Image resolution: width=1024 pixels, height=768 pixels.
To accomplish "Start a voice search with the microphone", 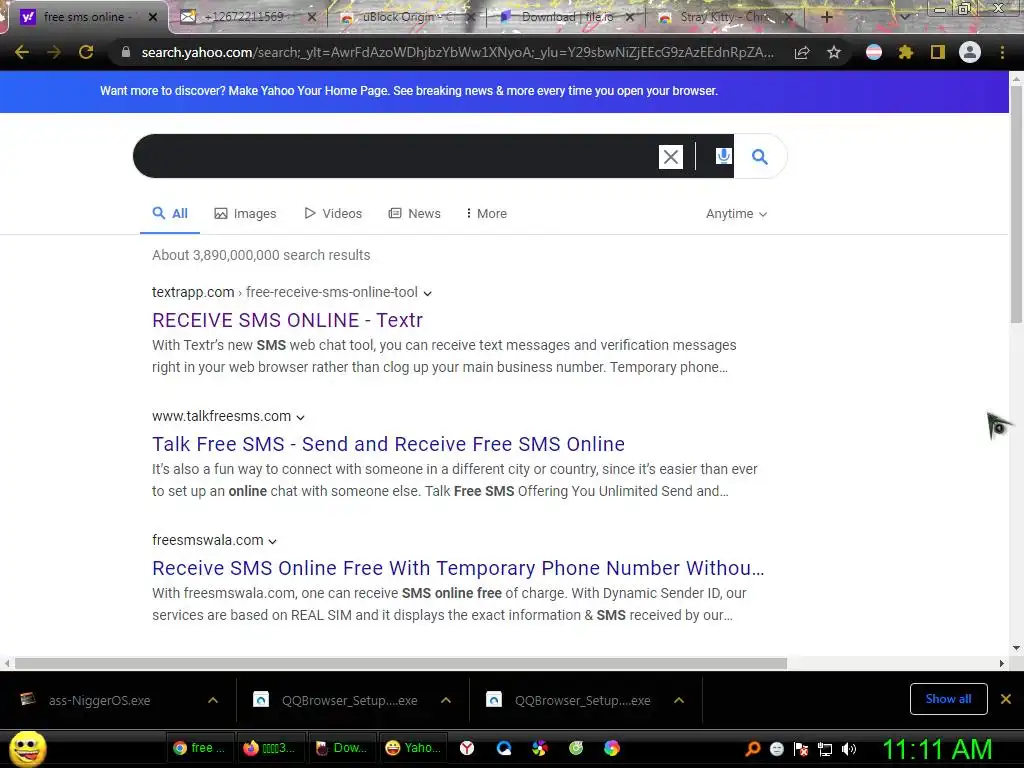I will pos(723,156).
